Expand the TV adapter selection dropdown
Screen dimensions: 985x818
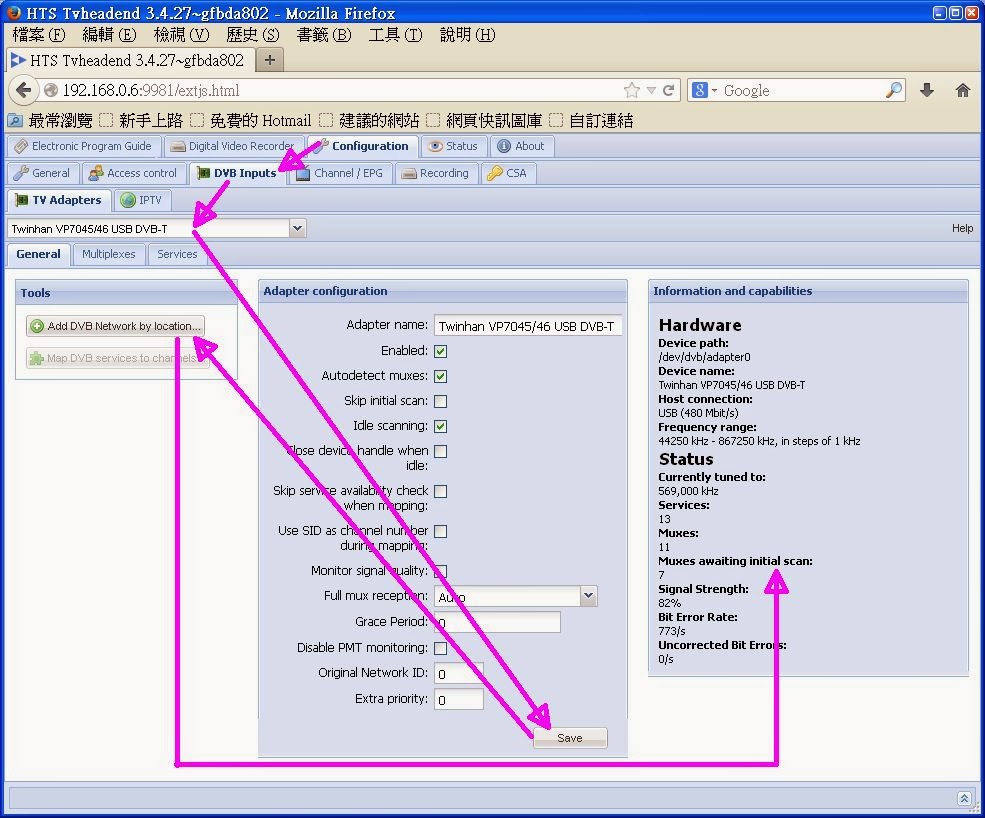pos(298,229)
